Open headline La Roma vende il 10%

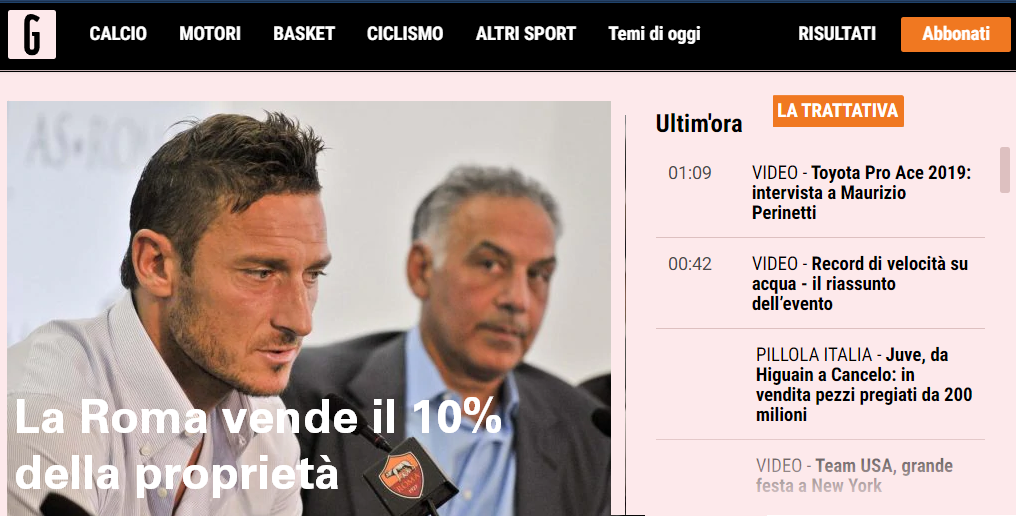(x=258, y=445)
